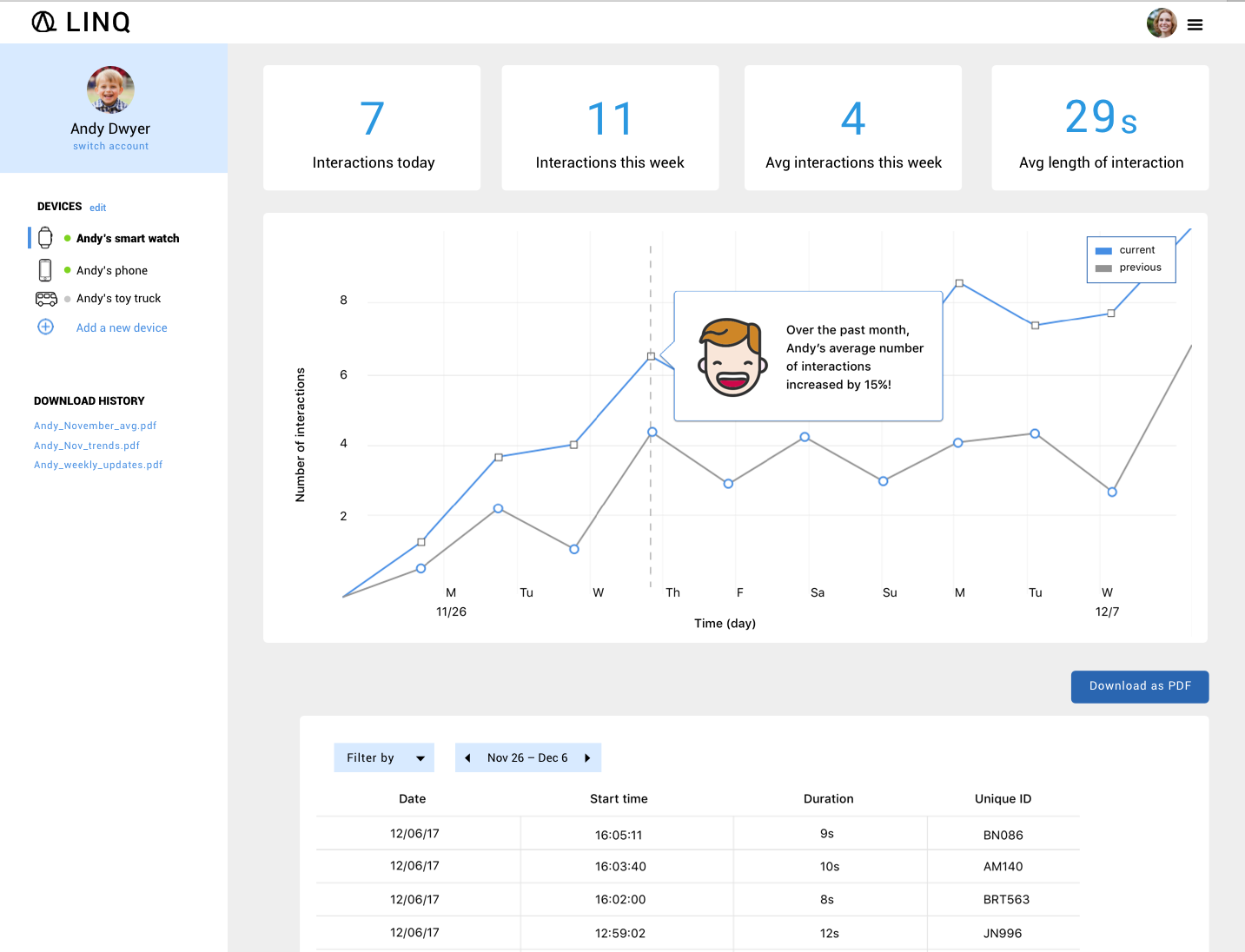This screenshot has height=952, width=1245.
Task: Click the Date column header
Action: click(x=413, y=799)
